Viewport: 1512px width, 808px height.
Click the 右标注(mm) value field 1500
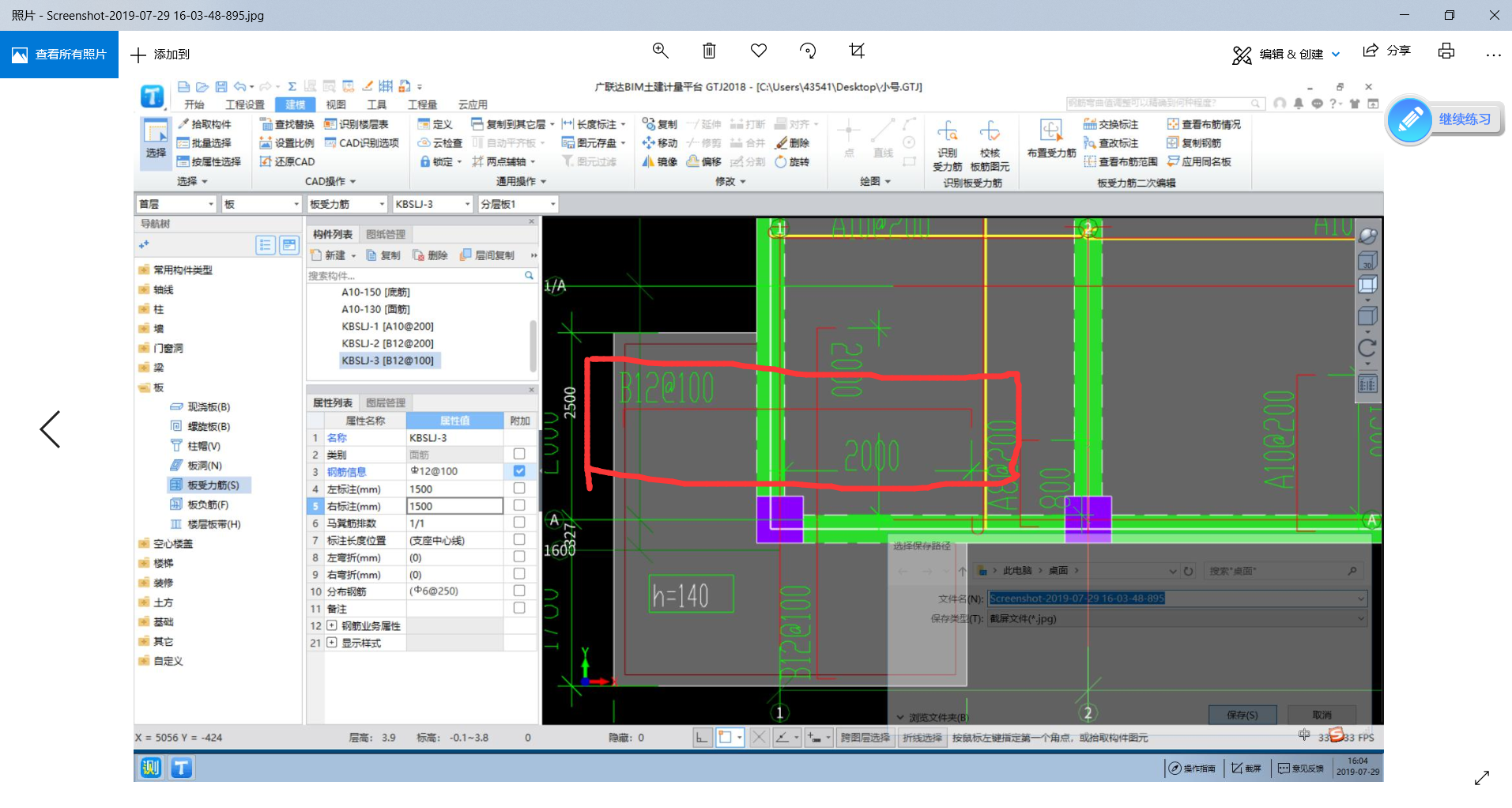(x=454, y=506)
